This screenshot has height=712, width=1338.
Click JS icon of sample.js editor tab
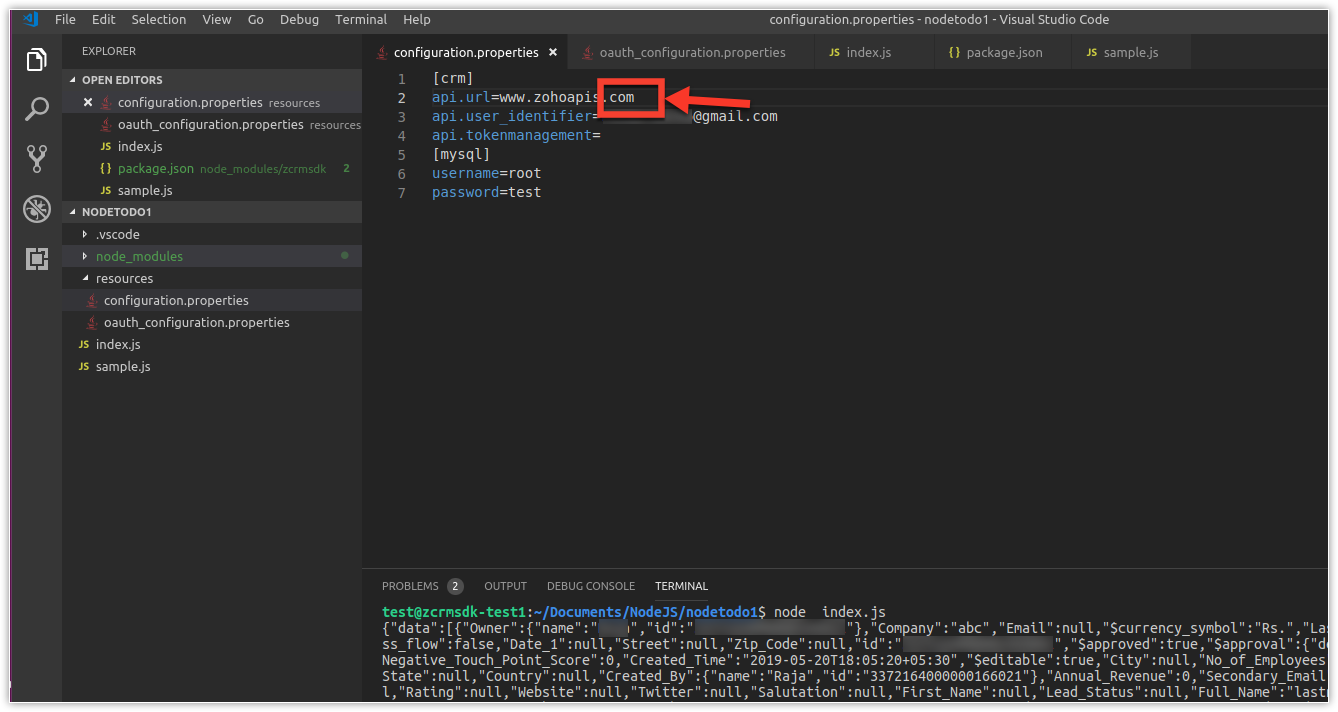1091,52
